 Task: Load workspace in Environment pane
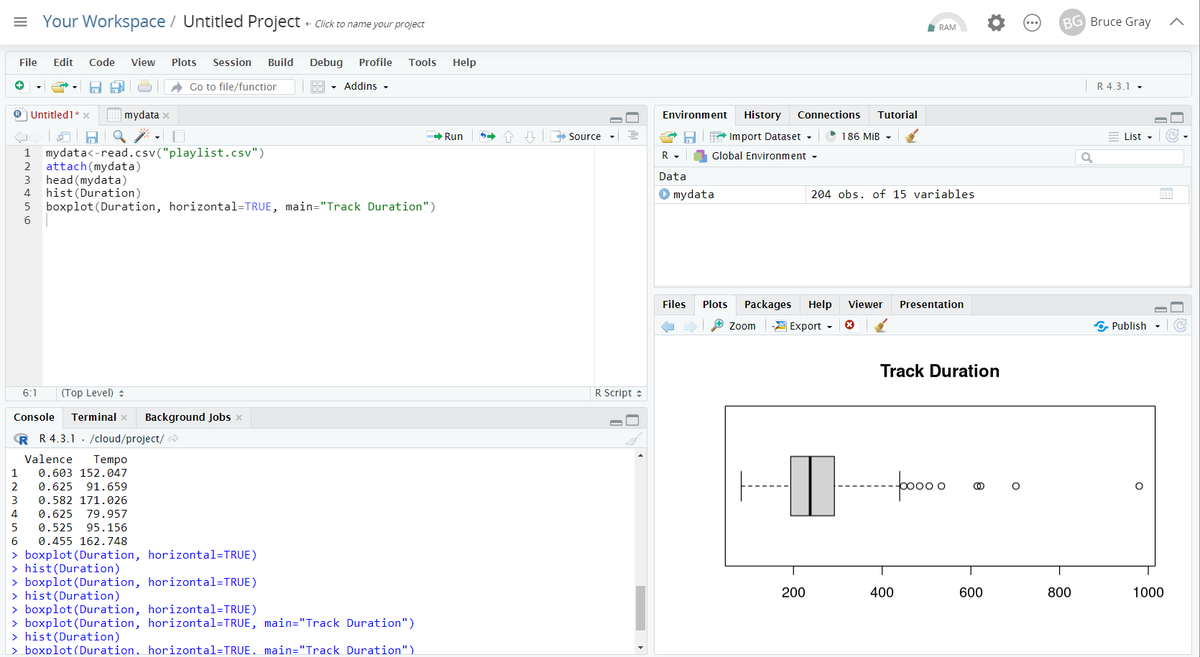[x=669, y=136]
